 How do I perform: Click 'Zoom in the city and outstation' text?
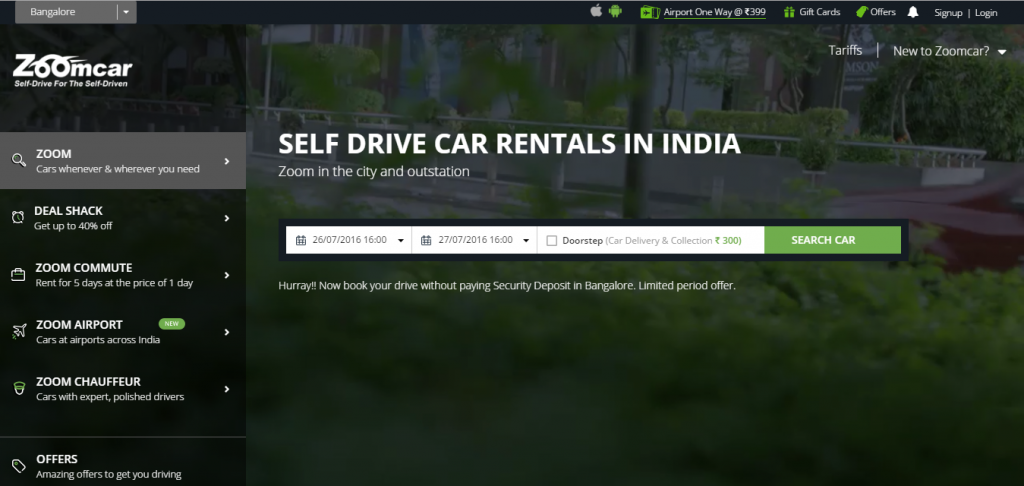(x=374, y=172)
